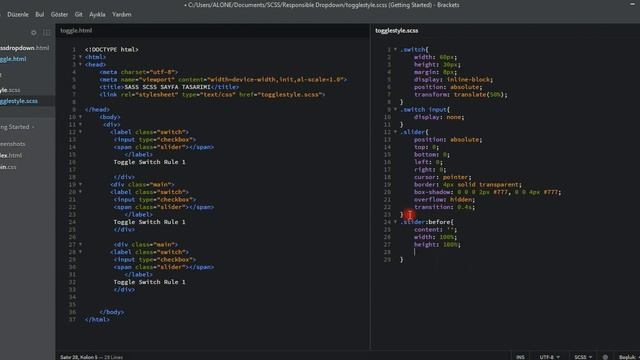Open the SCSS language mode dropdown

(583, 357)
